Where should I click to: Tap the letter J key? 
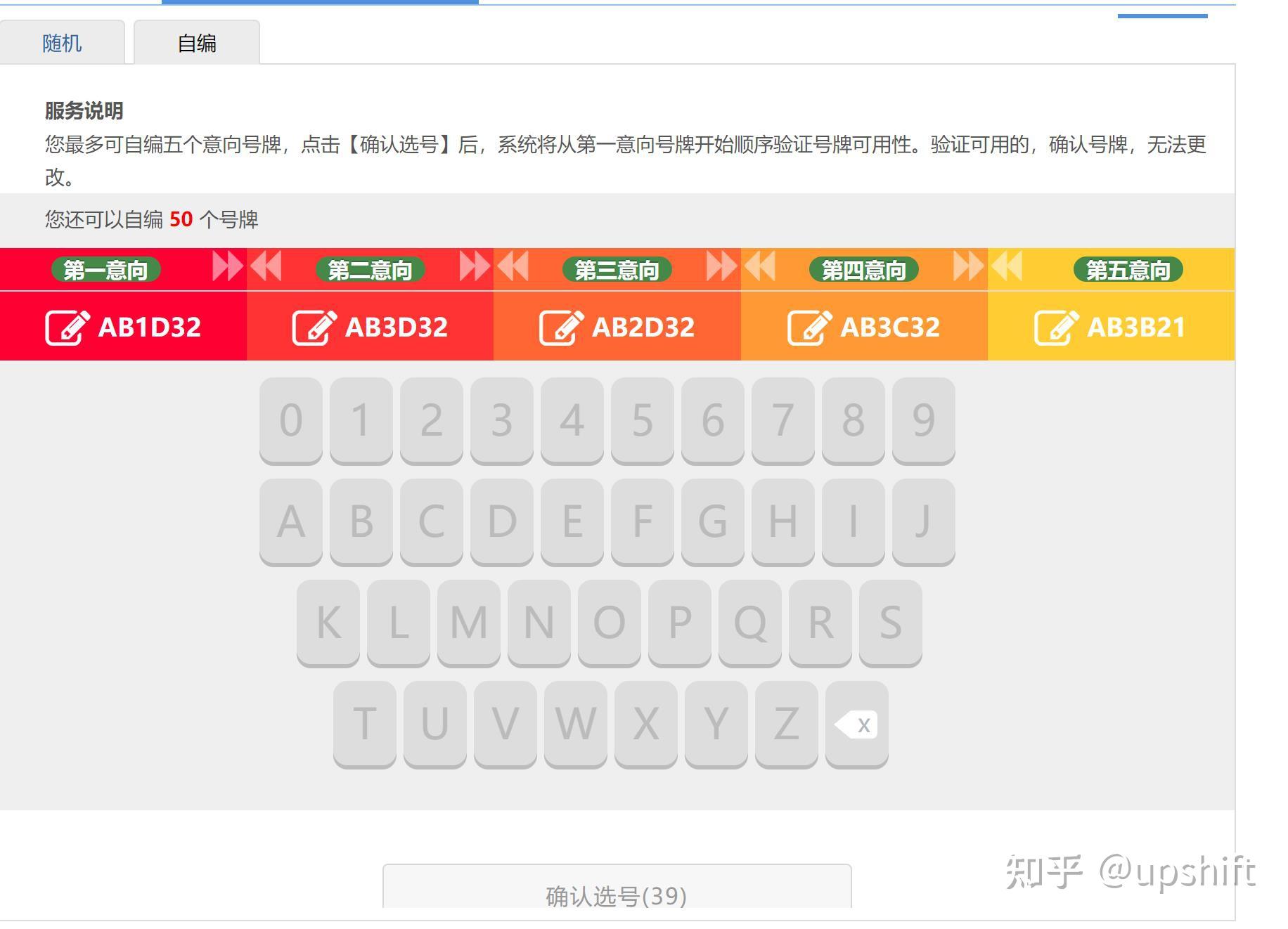pos(924,522)
